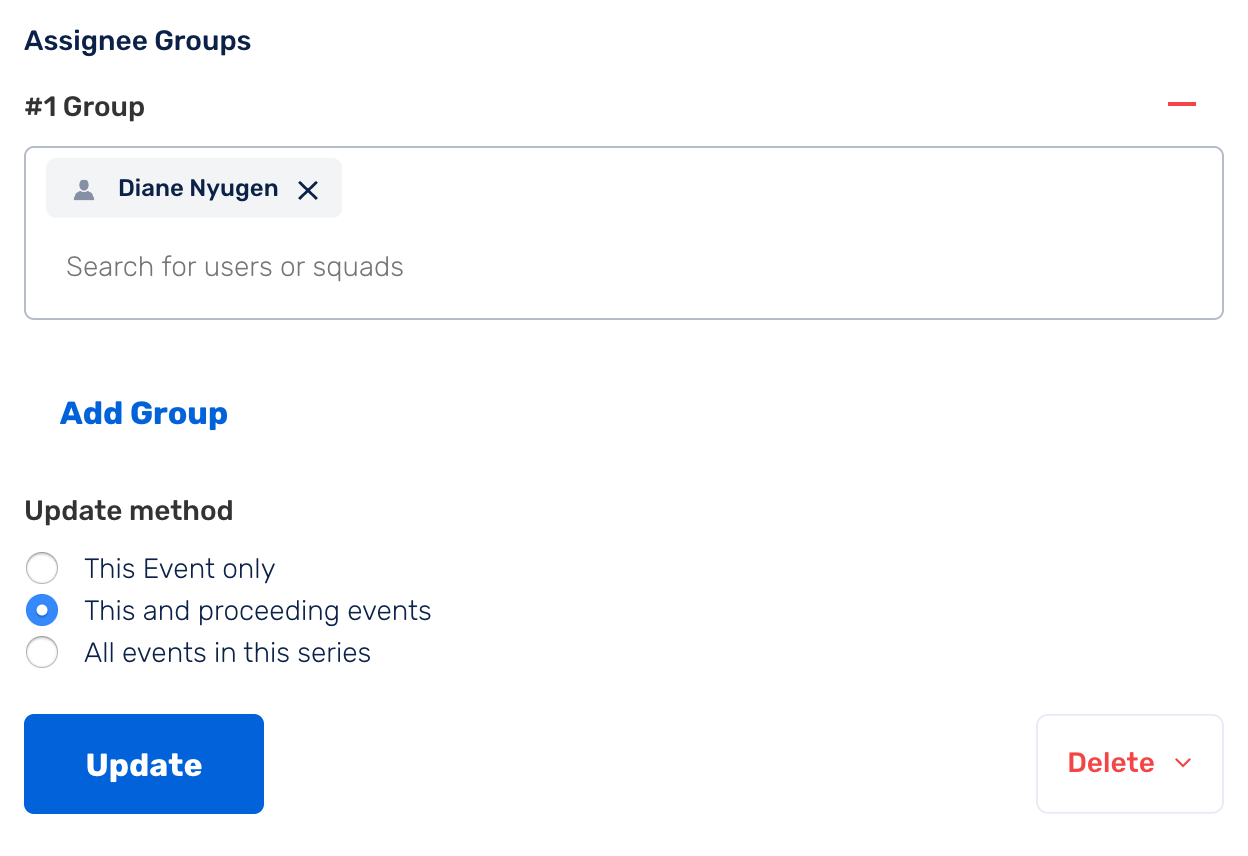Click the 'All events in this series' label

[228, 653]
